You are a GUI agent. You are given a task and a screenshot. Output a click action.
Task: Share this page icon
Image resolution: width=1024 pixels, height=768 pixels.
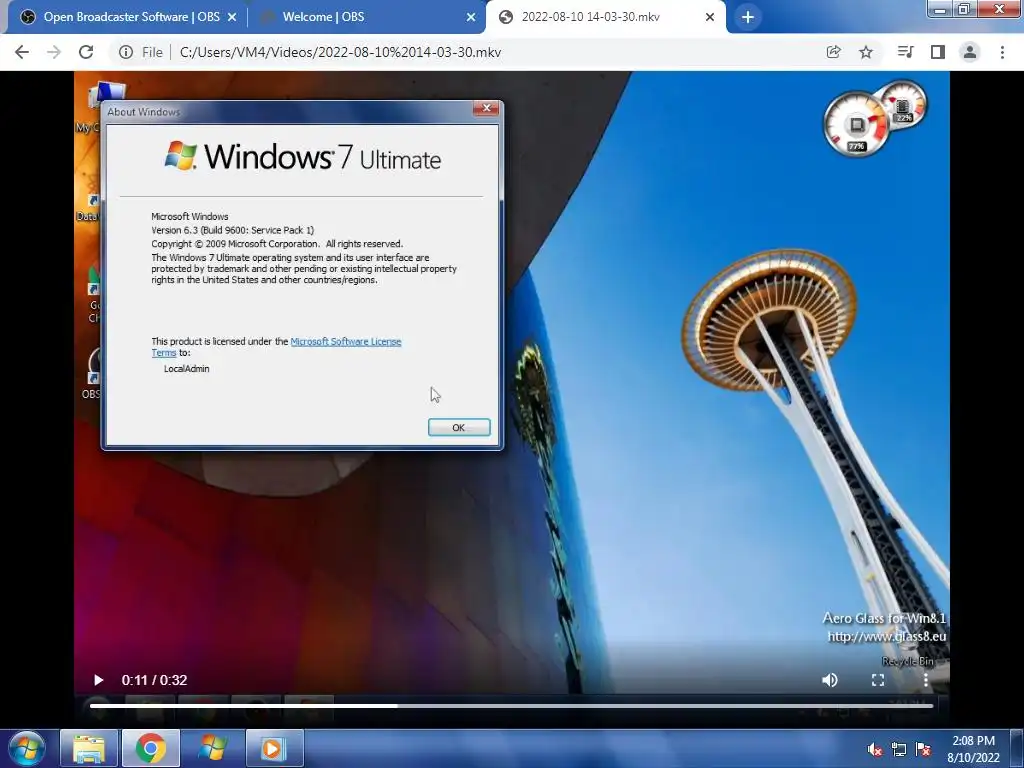pyautogui.click(x=833, y=52)
